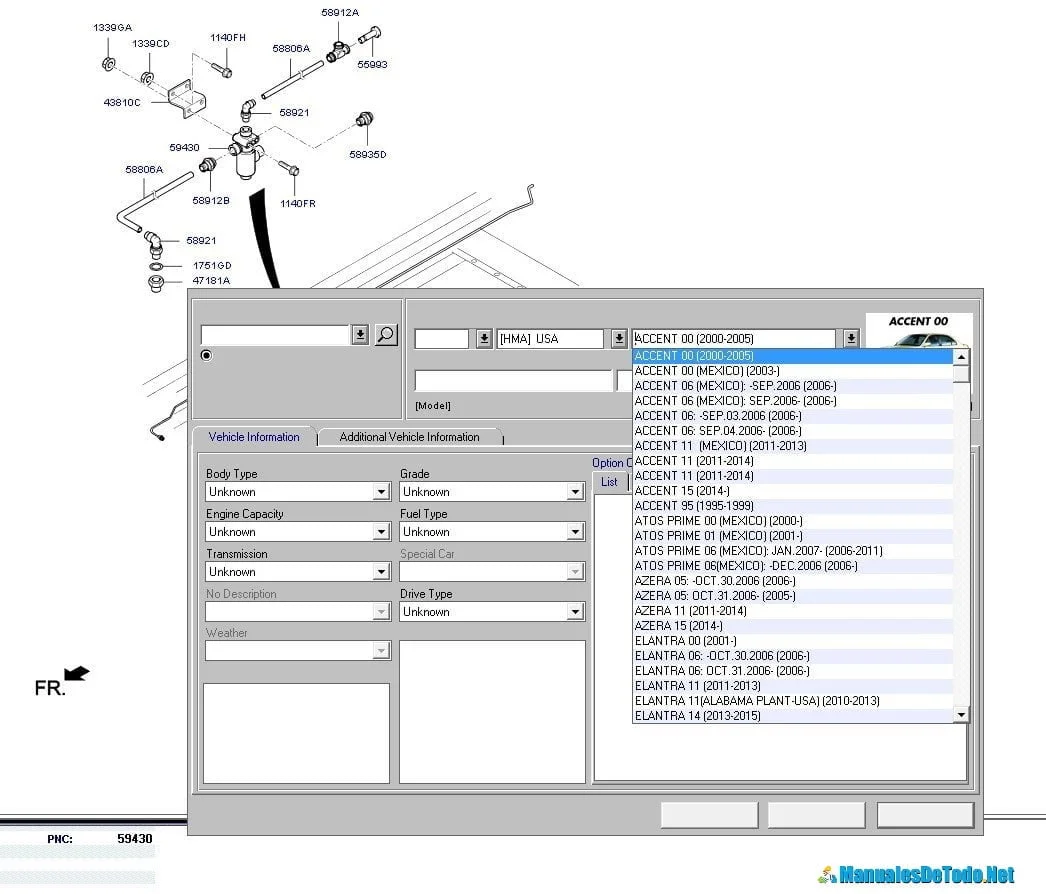Choose ACCENT 06: -SEP.03.2006 (2006-)
1046x894 pixels.
pyautogui.click(x=793, y=416)
